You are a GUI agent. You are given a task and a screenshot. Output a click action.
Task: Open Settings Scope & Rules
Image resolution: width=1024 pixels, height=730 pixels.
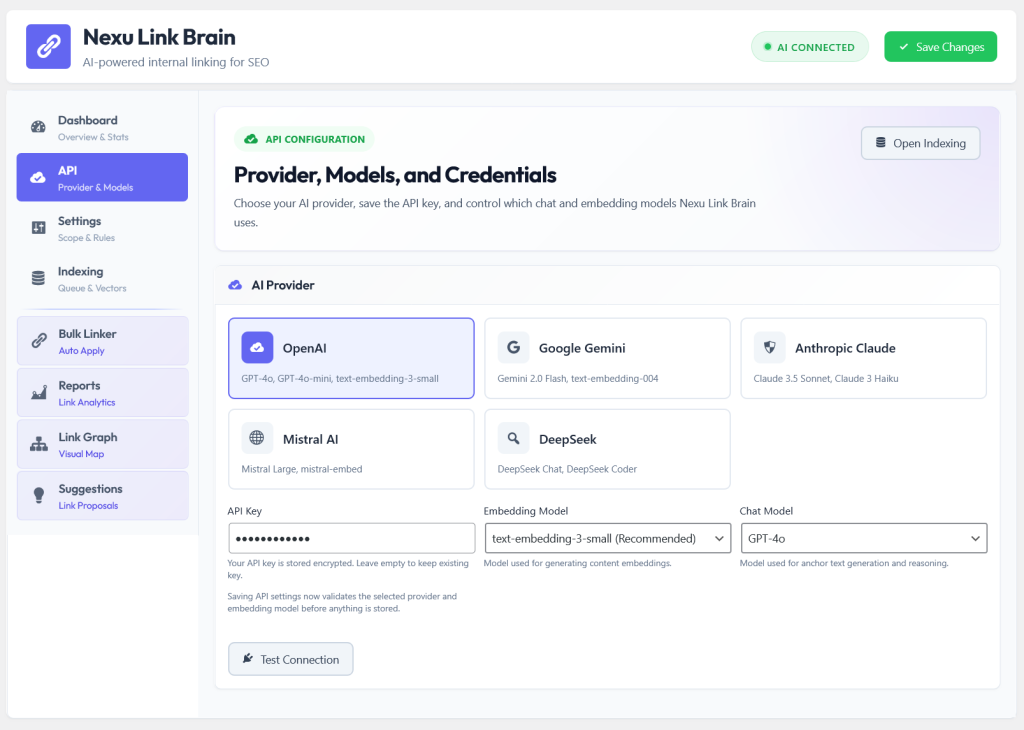[x=103, y=229]
